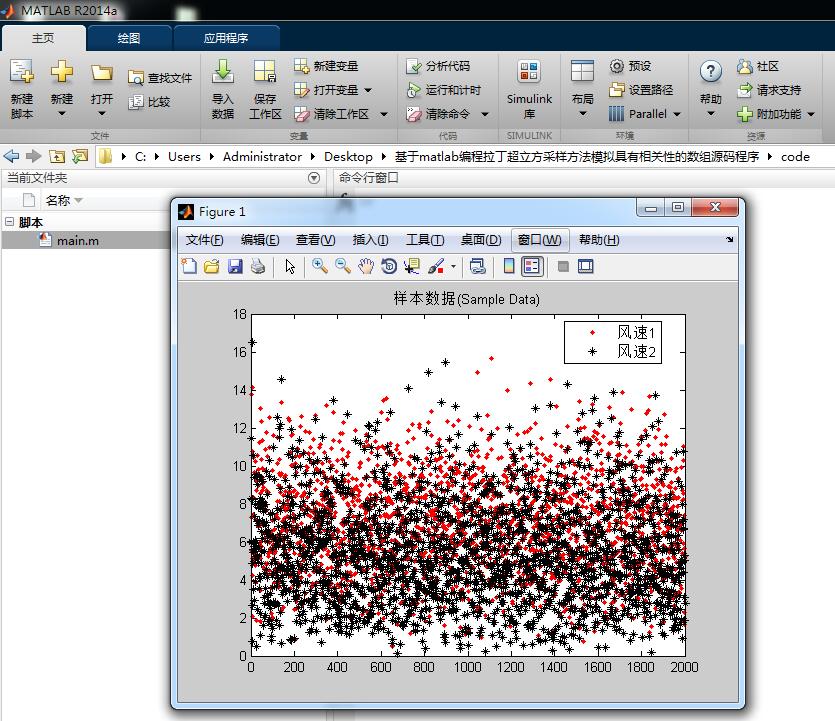Open the brush color dropdown arrow
Screen dimensions: 835x721
[453, 266]
